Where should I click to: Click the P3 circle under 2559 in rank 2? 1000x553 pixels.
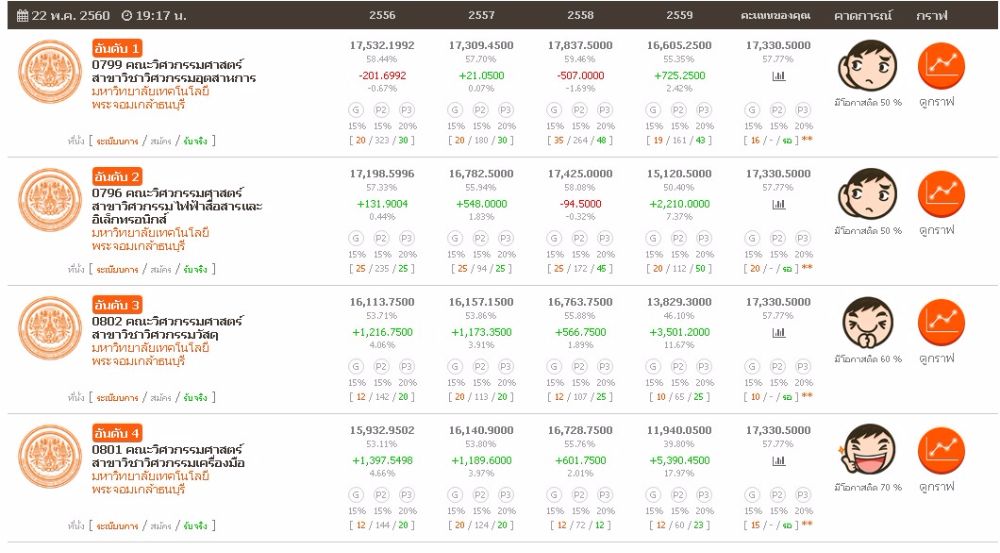704,237
